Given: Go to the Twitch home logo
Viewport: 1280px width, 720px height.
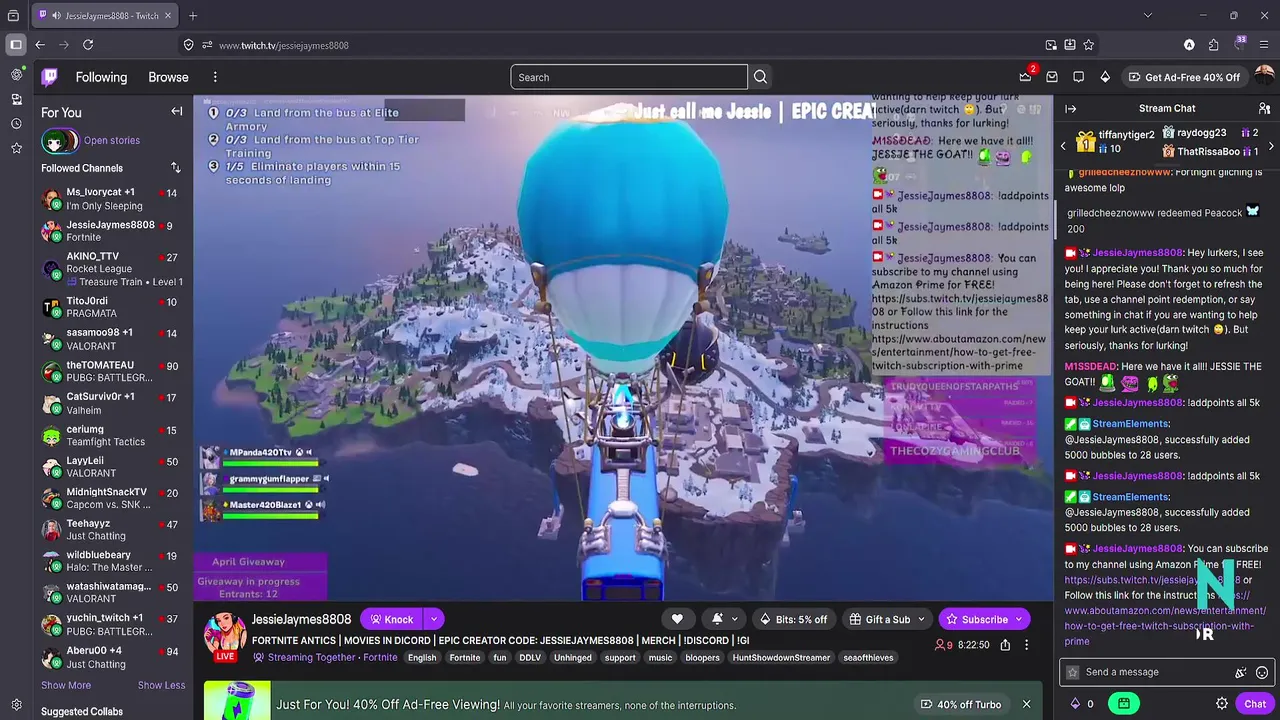Looking at the screenshot, I should (49, 77).
